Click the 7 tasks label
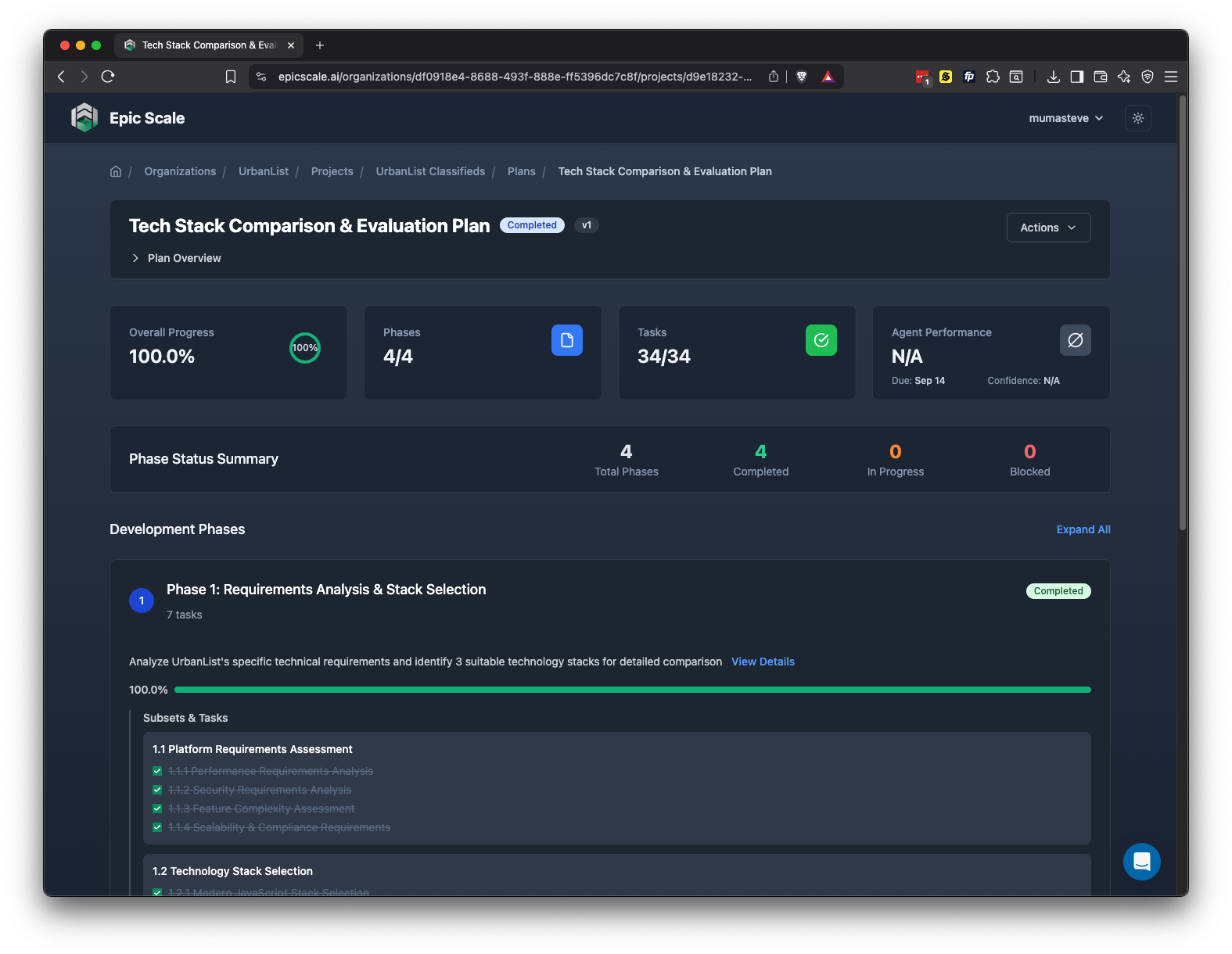The height and width of the screenshot is (954, 1232). (x=185, y=615)
